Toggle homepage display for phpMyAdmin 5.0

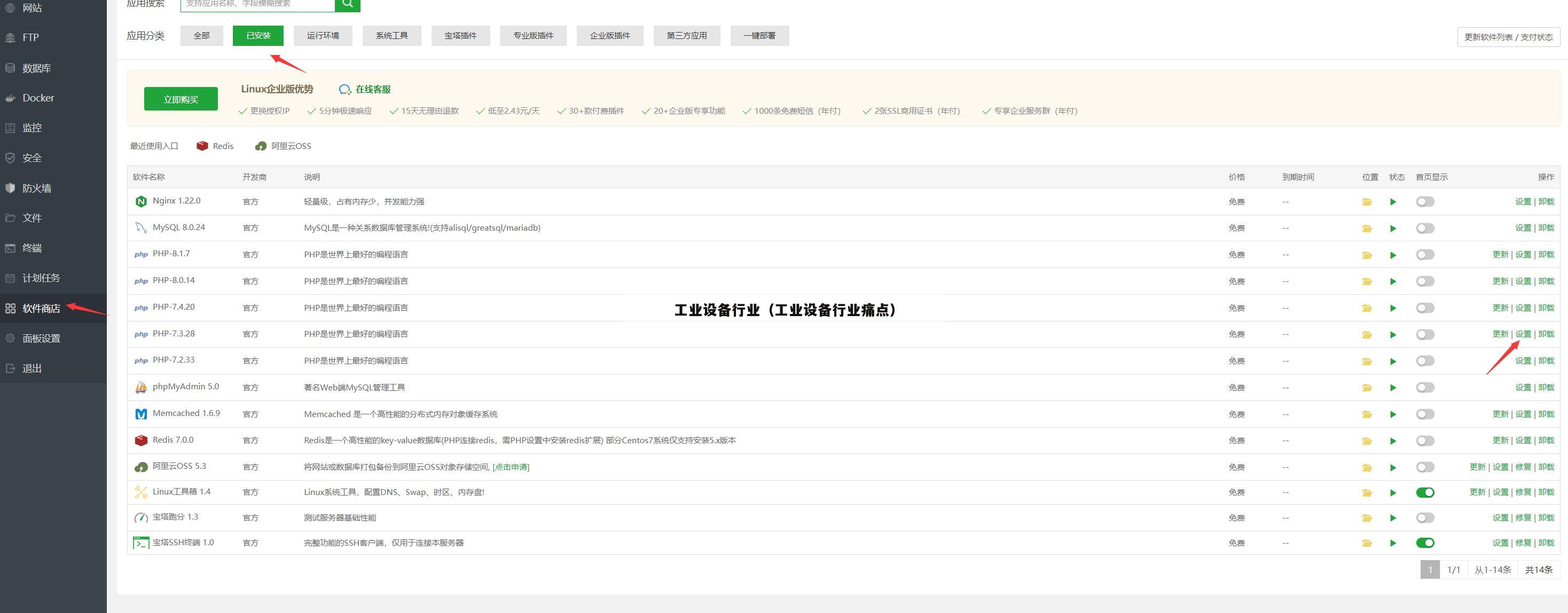click(x=1425, y=388)
